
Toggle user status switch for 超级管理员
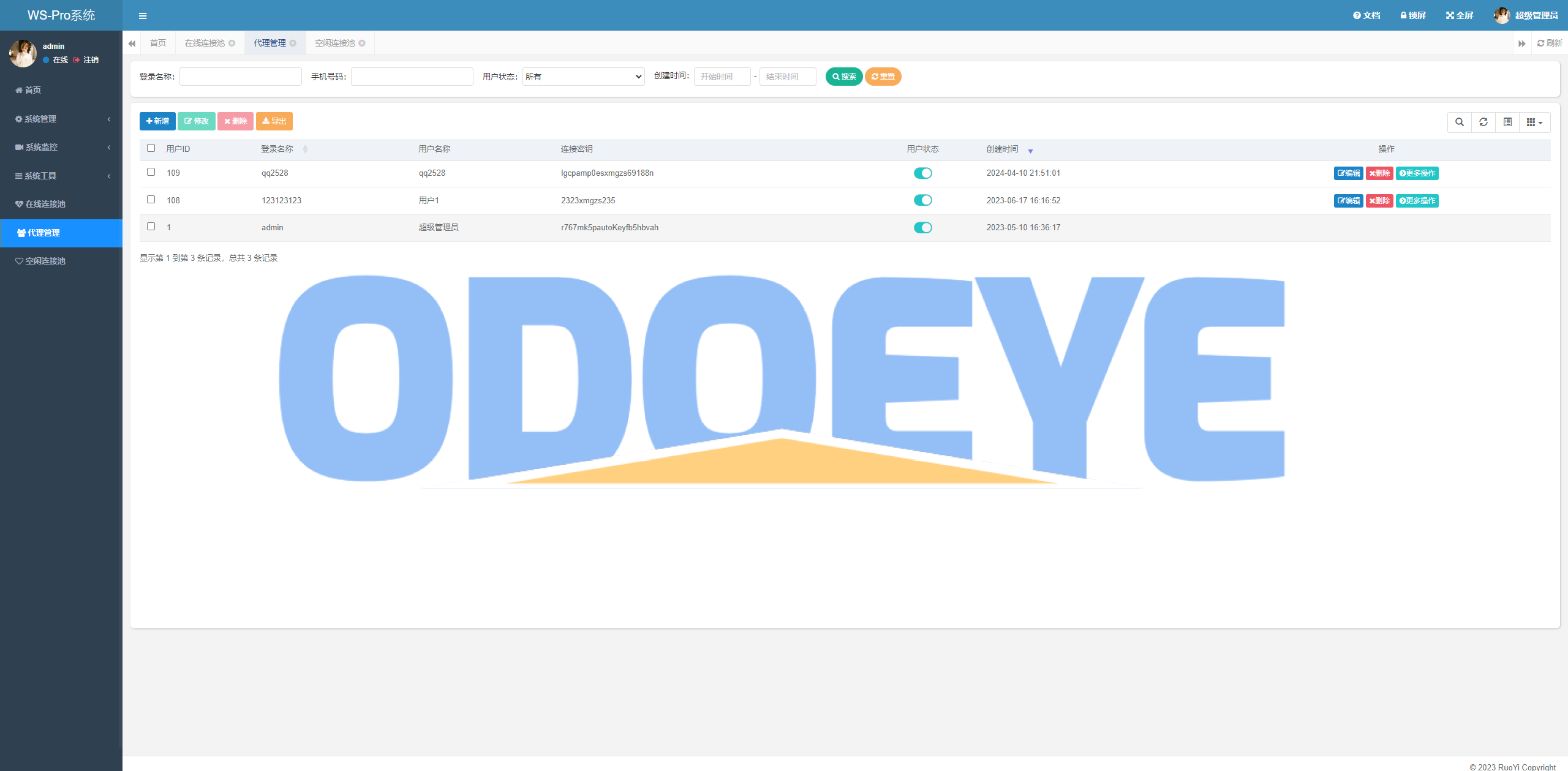click(923, 228)
